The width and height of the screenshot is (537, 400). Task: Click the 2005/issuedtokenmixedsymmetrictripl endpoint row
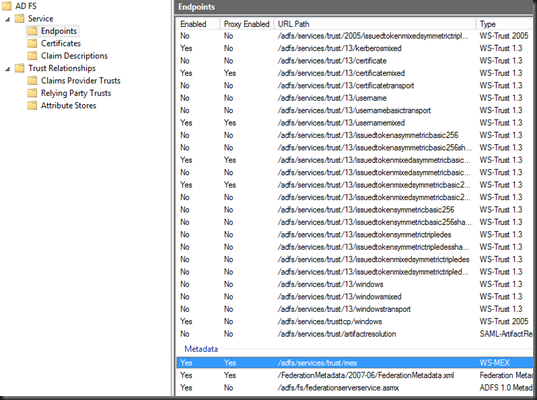click(x=355, y=36)
